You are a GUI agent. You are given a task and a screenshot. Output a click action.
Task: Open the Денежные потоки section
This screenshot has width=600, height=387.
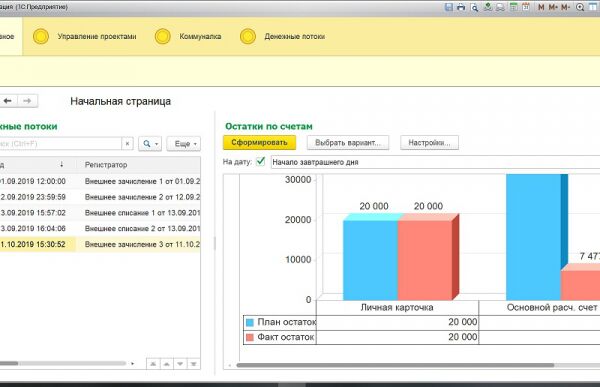click(295, 36)
